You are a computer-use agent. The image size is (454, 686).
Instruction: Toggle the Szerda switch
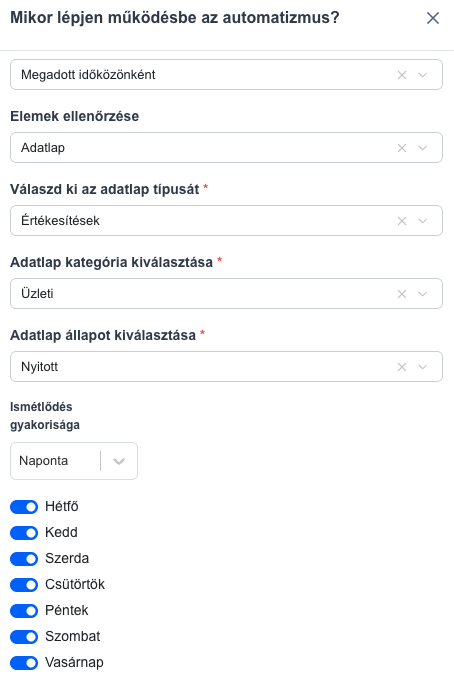24,559
